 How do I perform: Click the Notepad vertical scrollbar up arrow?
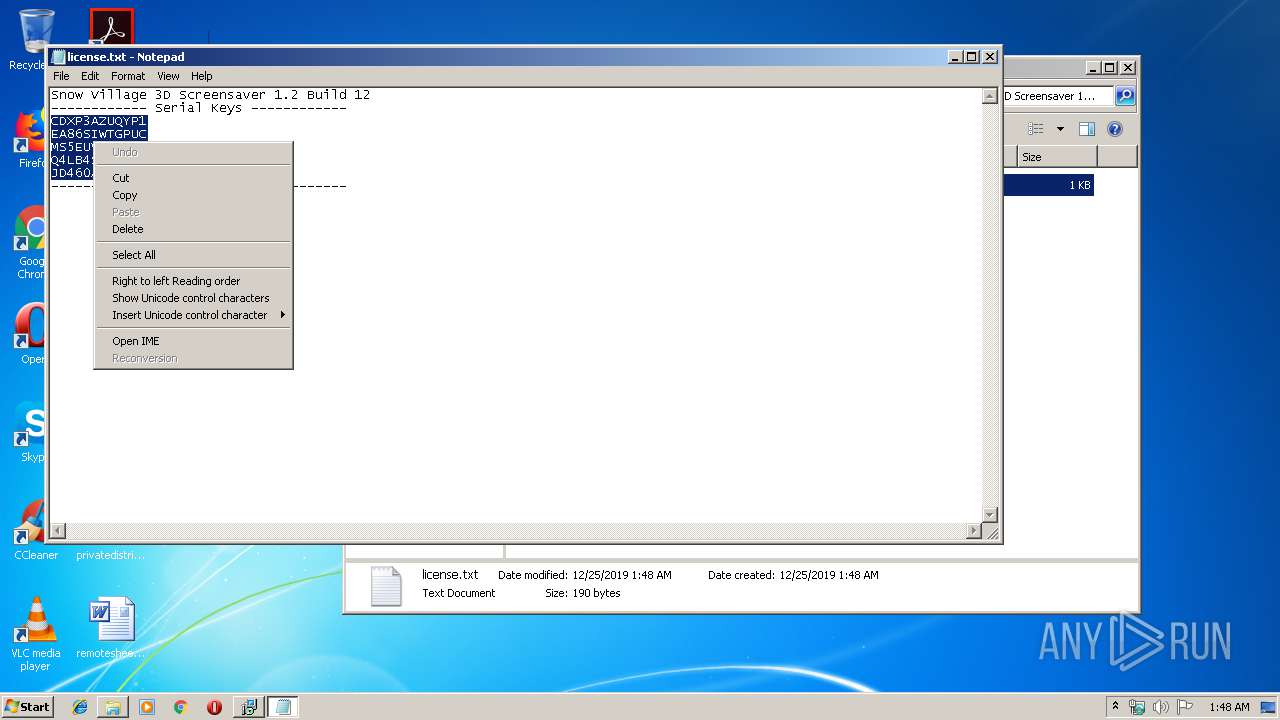click(x=989, y=97)
